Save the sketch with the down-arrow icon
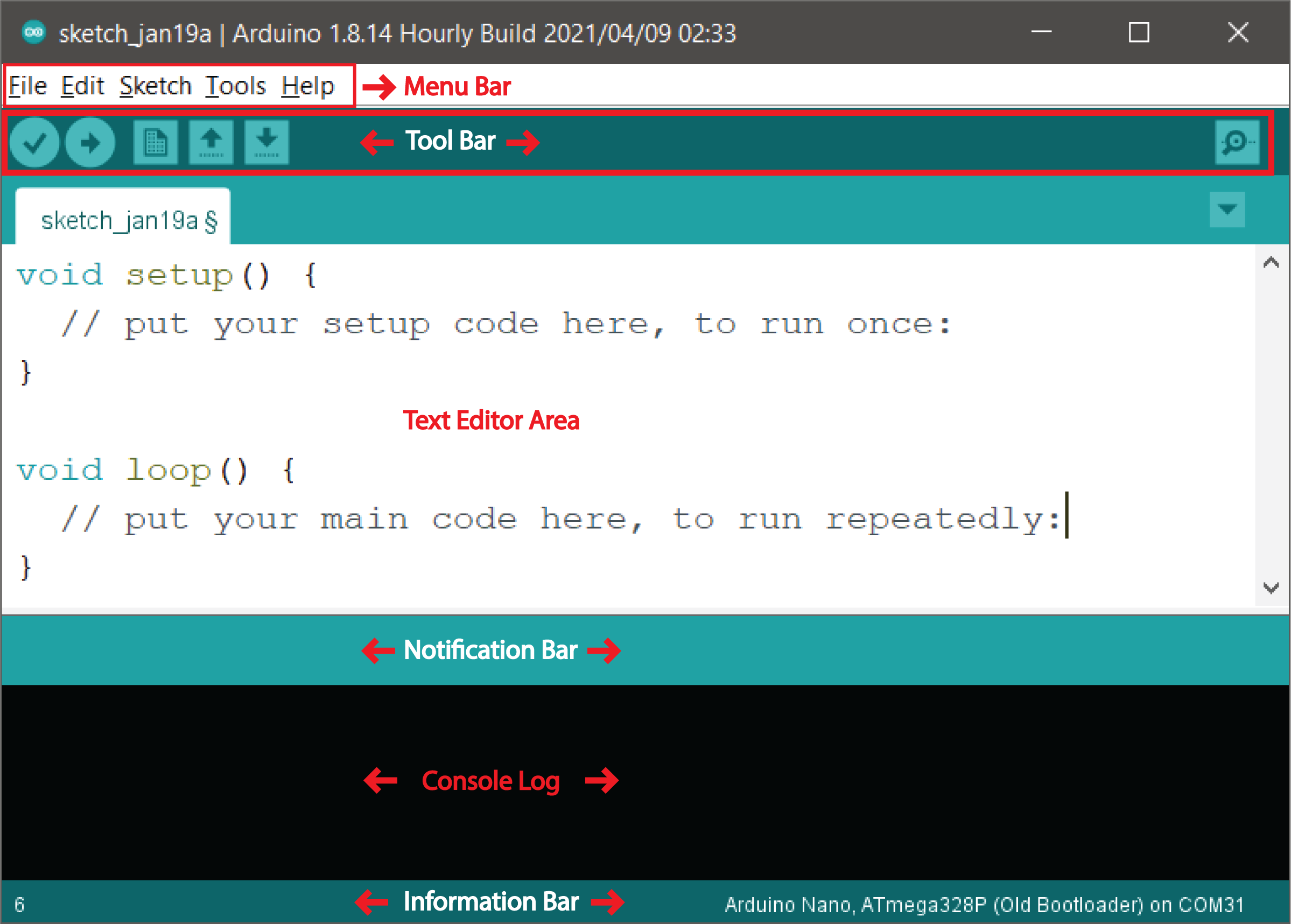The height and width of the screenshot is (924, 1291). pyautogui.click(x=266, y=143)
